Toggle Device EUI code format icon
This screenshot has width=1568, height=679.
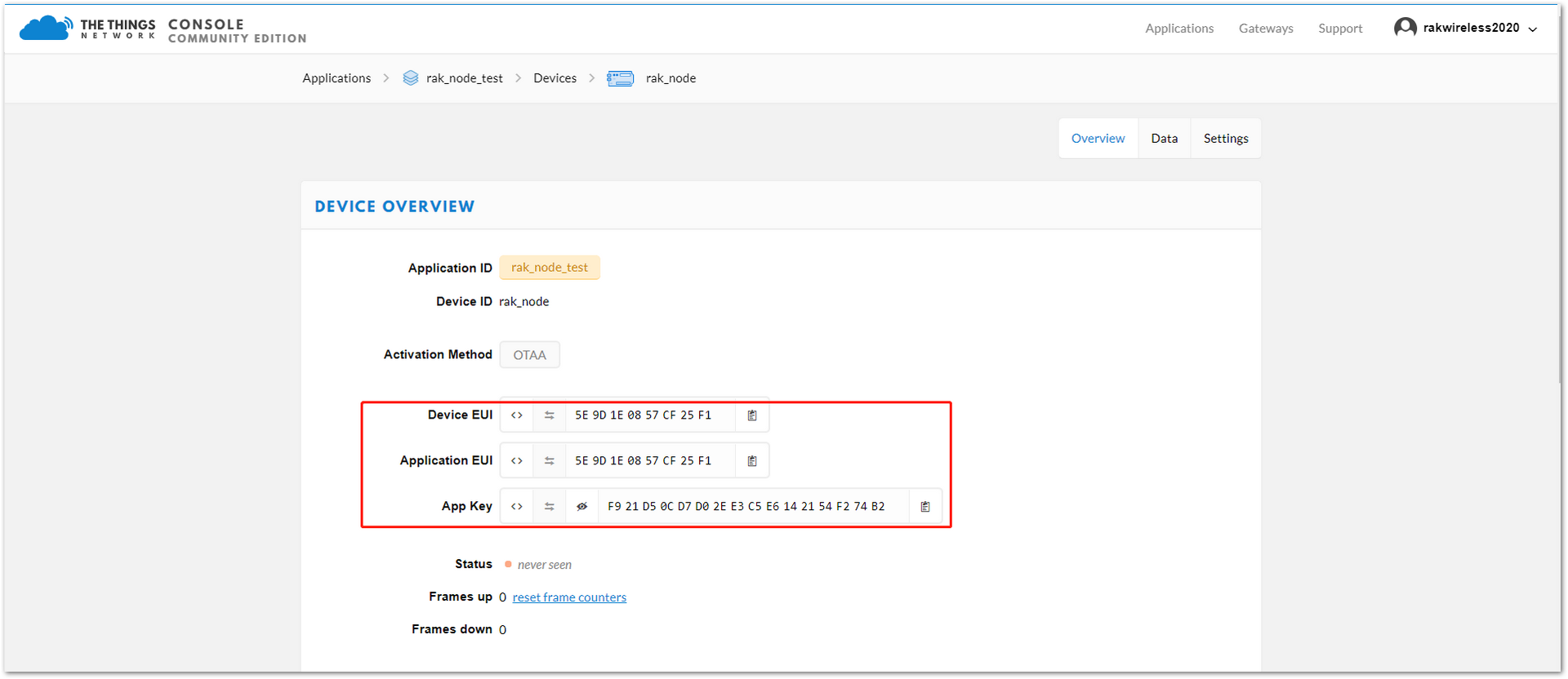click(x=517, y=415)
